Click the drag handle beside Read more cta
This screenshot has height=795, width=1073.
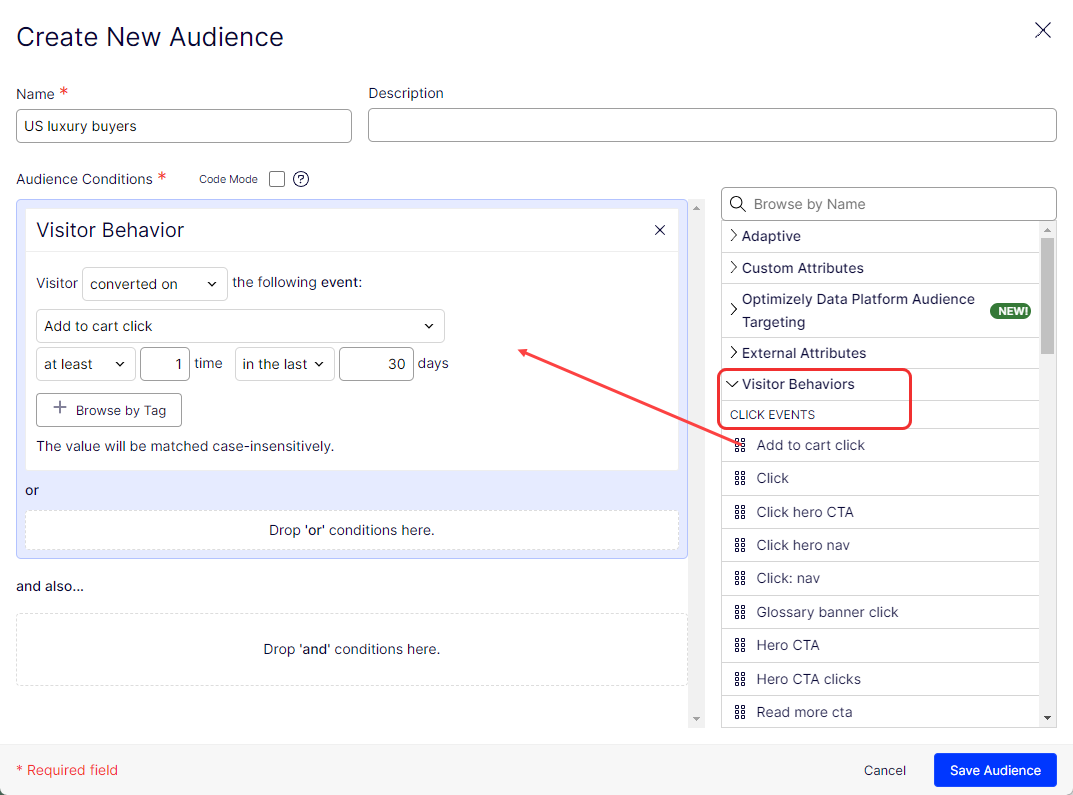point(740,712)
